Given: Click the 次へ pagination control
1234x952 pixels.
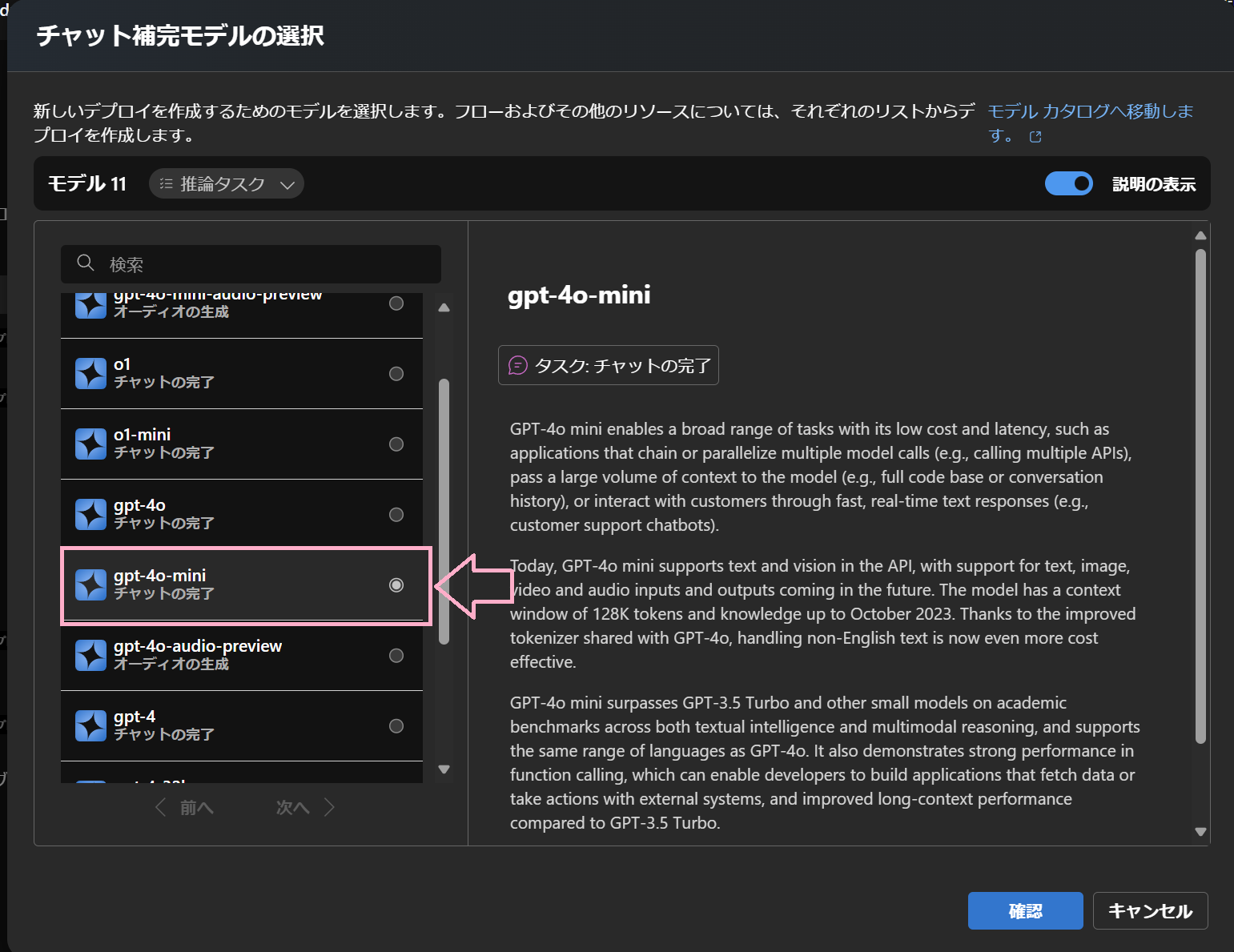Looking at the screenshot, I should pos(292,807).
